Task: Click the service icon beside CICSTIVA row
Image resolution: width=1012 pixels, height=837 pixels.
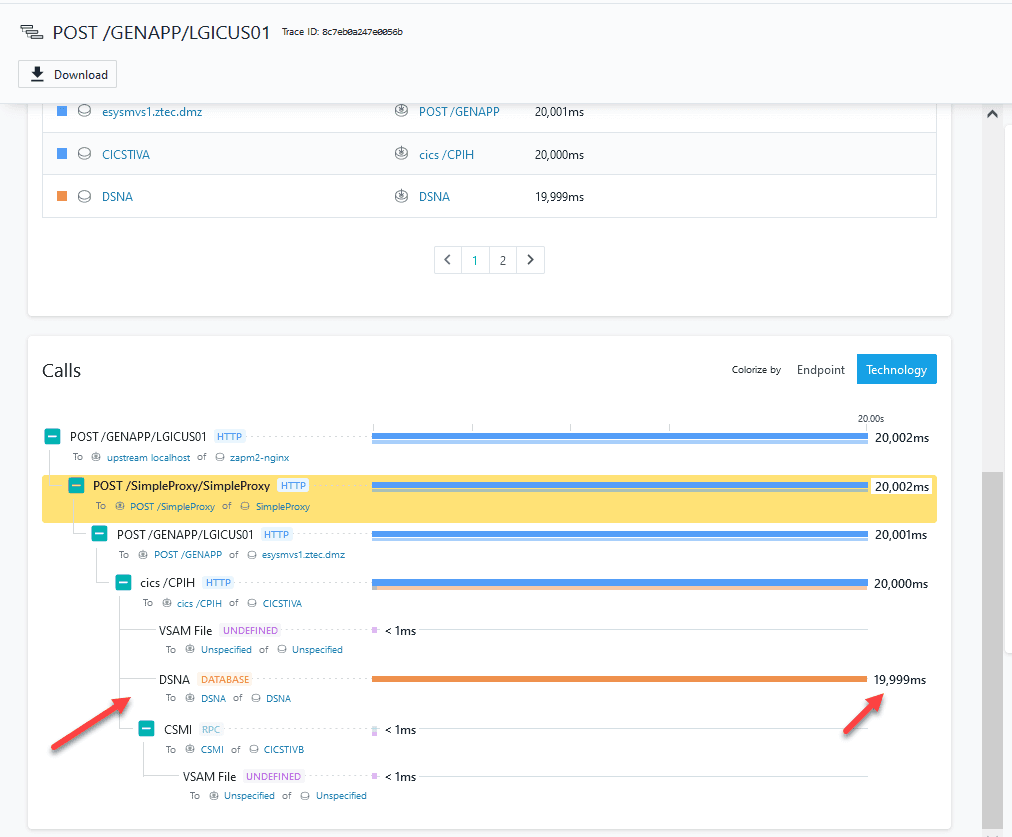Action: coord(84,155)
